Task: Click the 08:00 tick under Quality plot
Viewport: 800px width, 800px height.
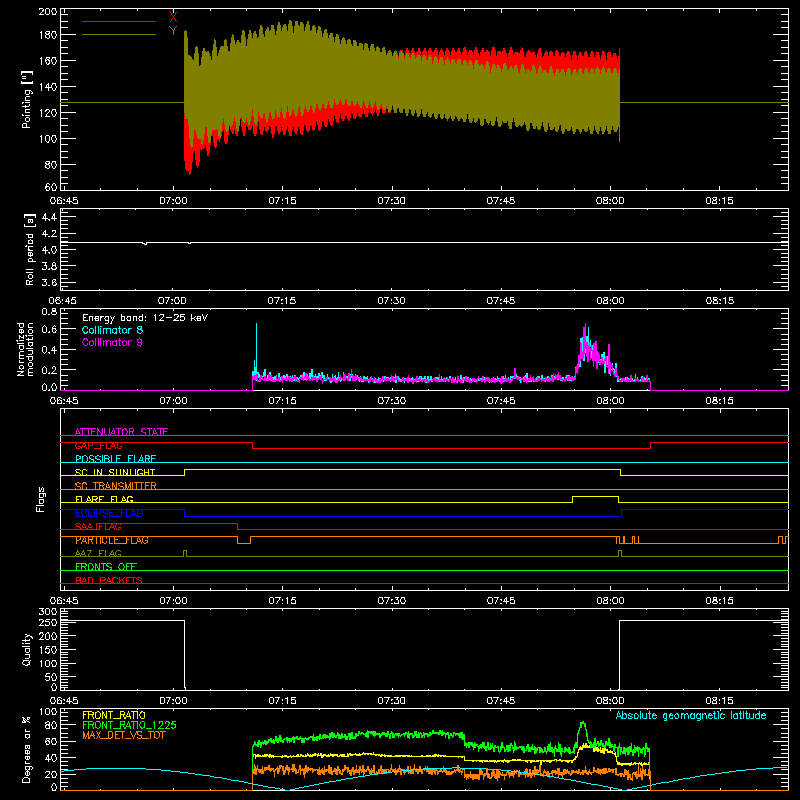Action: pos(610,701)
